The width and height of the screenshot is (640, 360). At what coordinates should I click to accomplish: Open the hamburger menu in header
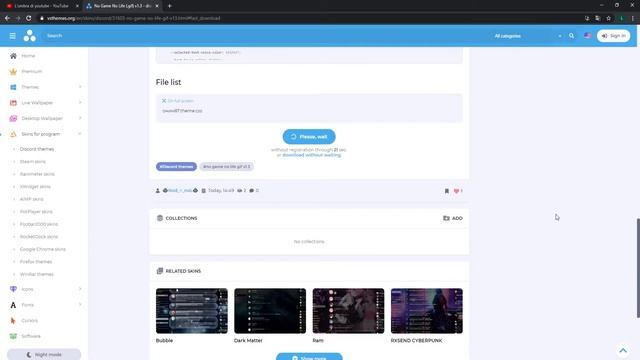tap(13, 36)
